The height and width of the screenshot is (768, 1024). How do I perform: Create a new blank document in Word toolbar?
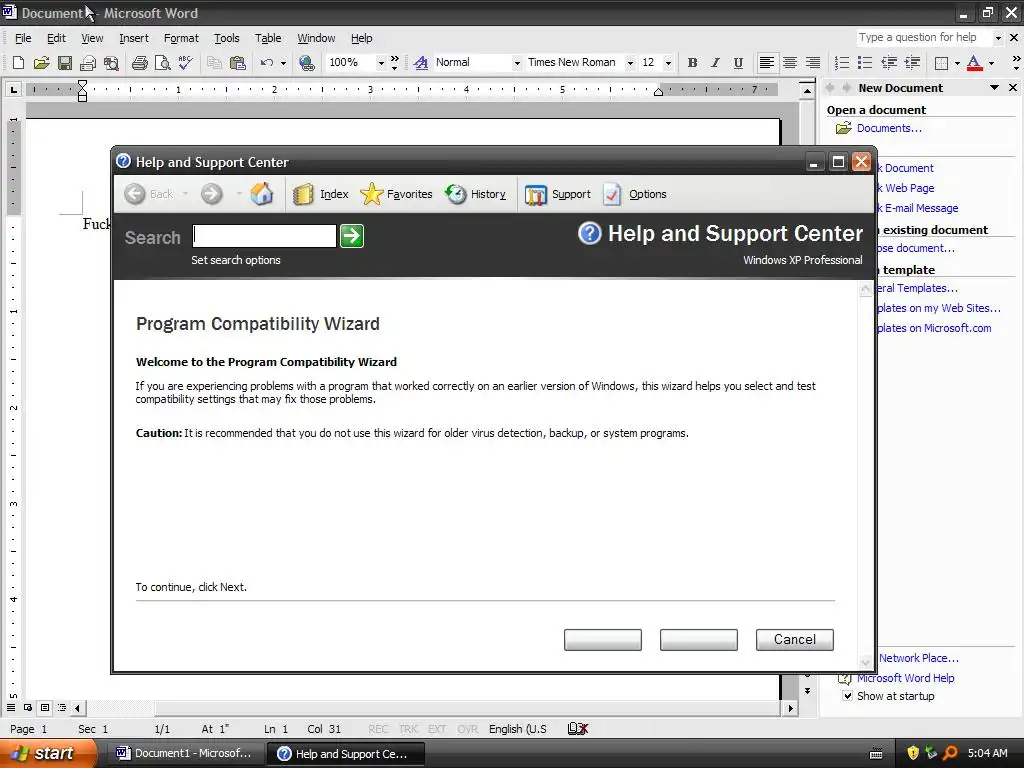pyautogui.click(x=18, y=63)
